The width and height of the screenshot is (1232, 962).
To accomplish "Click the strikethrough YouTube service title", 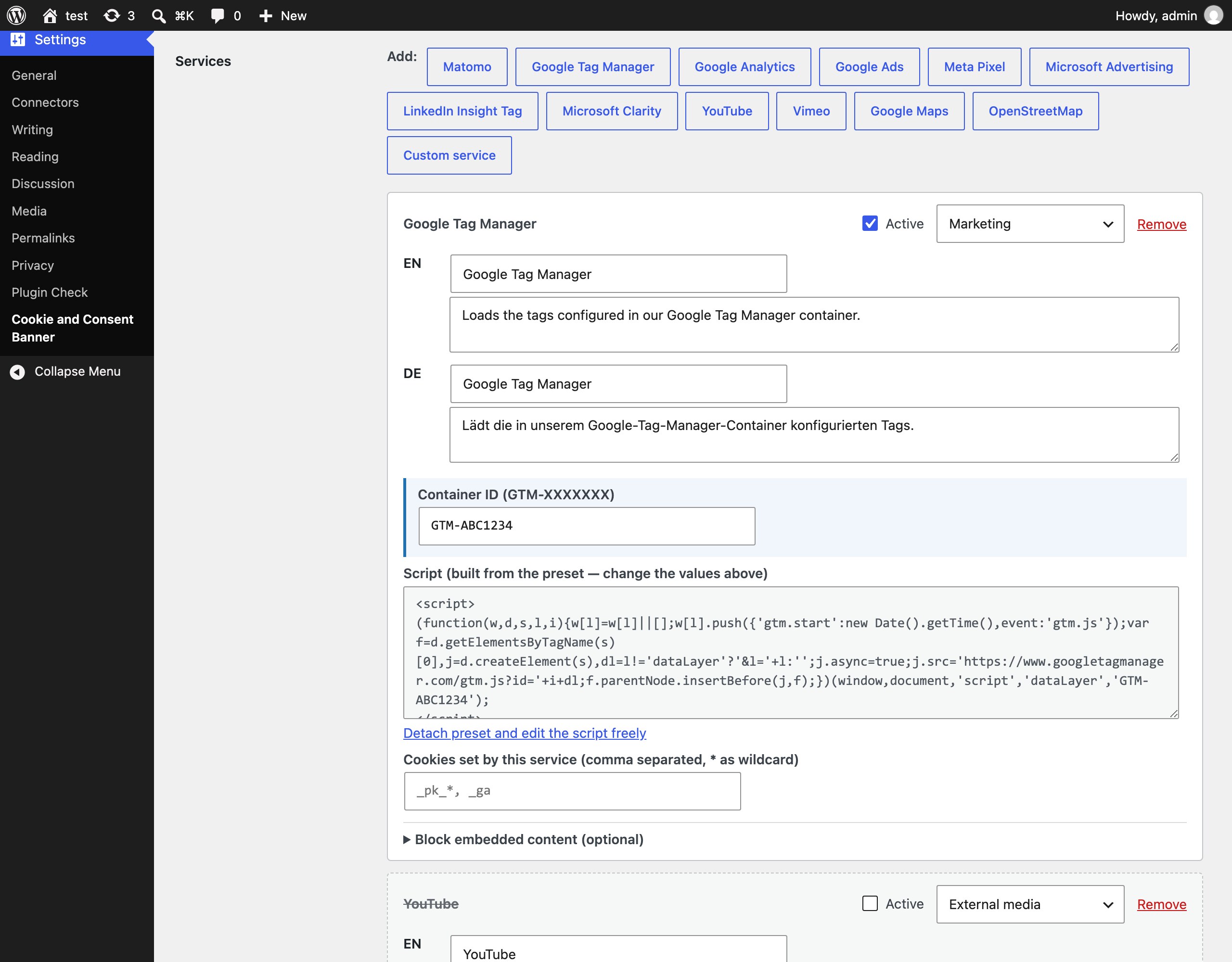I will pos(431,903).
